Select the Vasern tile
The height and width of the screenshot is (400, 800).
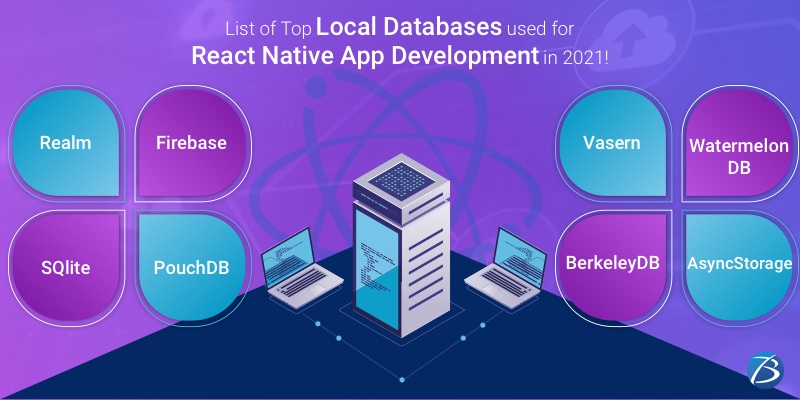click(612, 143)
